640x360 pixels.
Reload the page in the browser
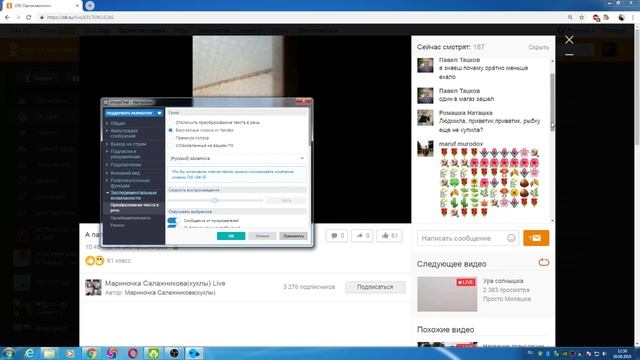pyautogui.click(x=29, y=18)
